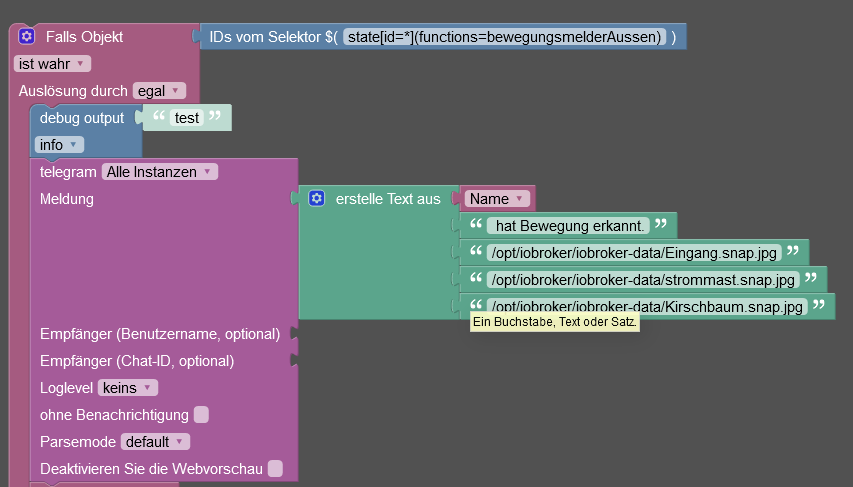Open telegram 'Alle Instanzen' dropdown
The height and width of the screenshot is (487, 853).
click(x=160, y=172)
